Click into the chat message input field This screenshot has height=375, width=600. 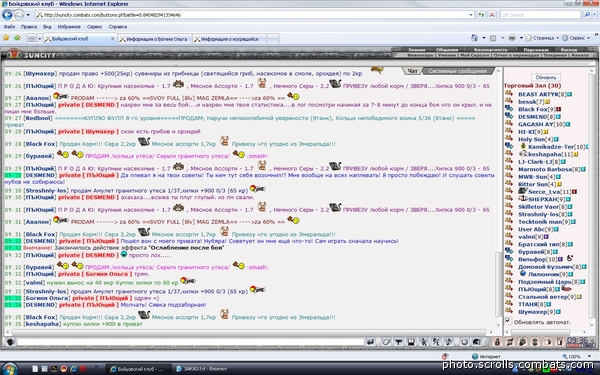coord(190,342)
